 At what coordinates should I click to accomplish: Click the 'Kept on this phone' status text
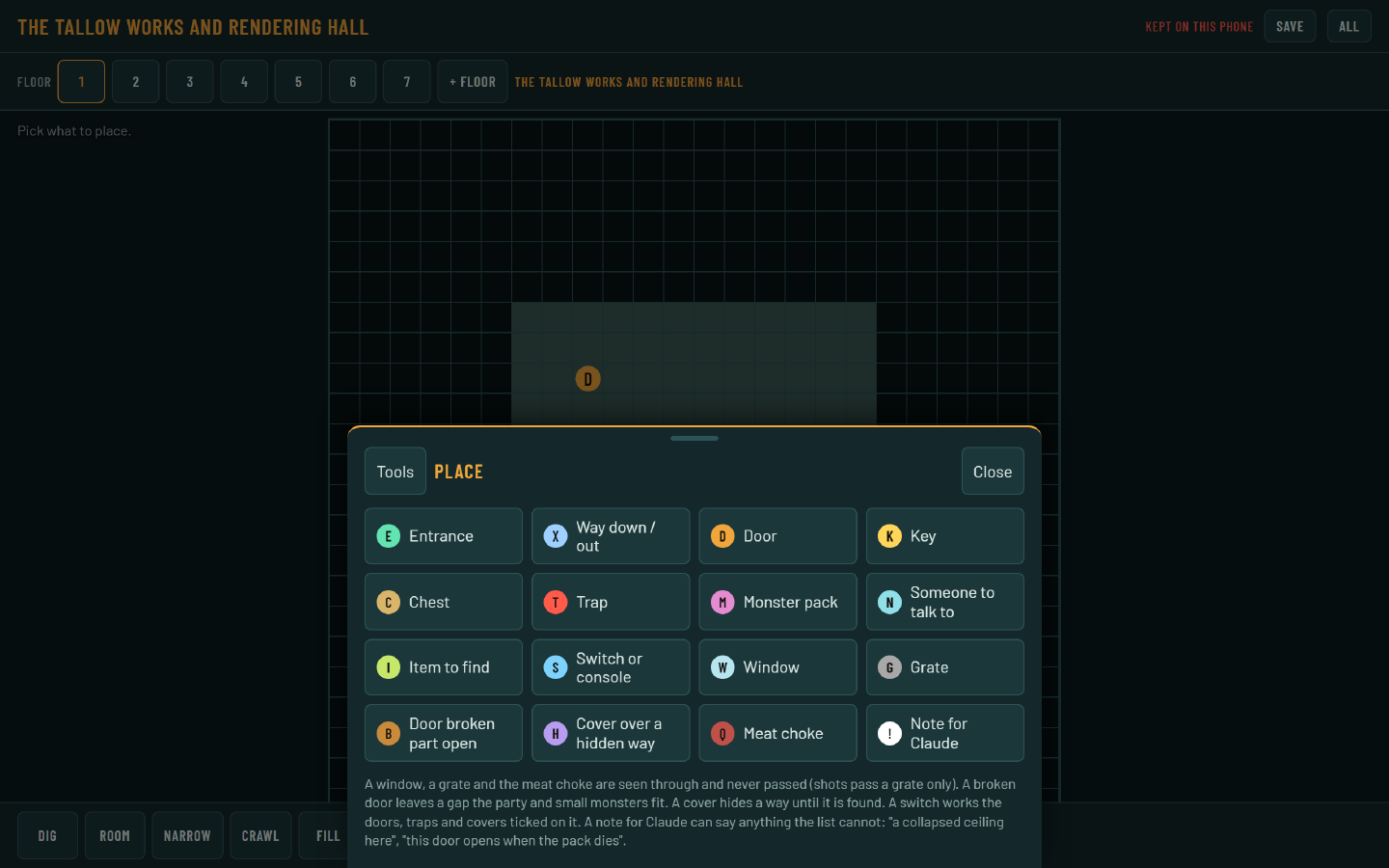coord(1199,27)
